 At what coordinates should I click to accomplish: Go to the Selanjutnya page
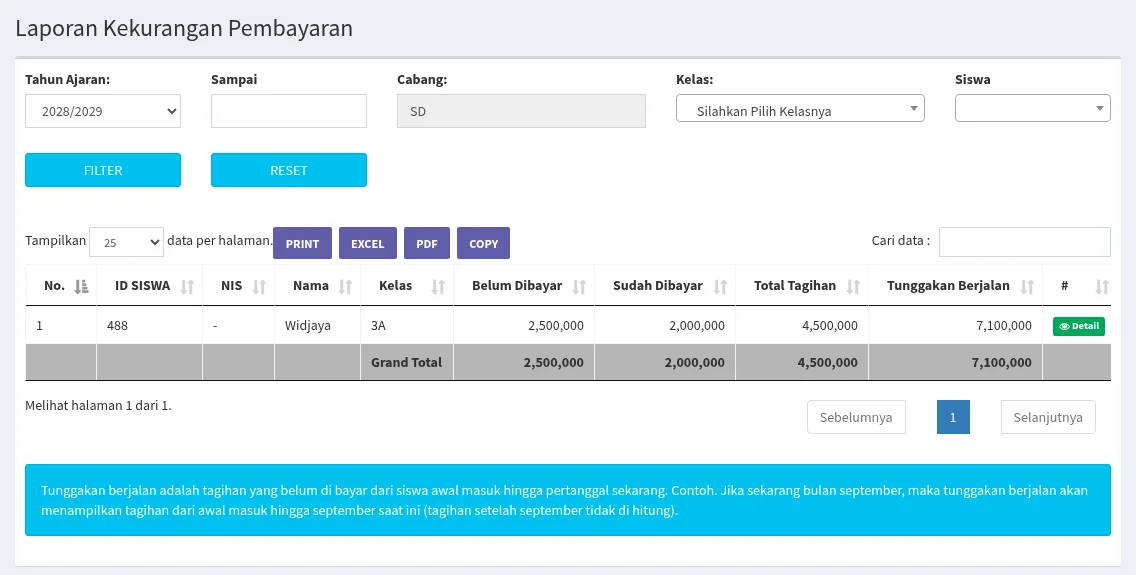(1048, 417)
